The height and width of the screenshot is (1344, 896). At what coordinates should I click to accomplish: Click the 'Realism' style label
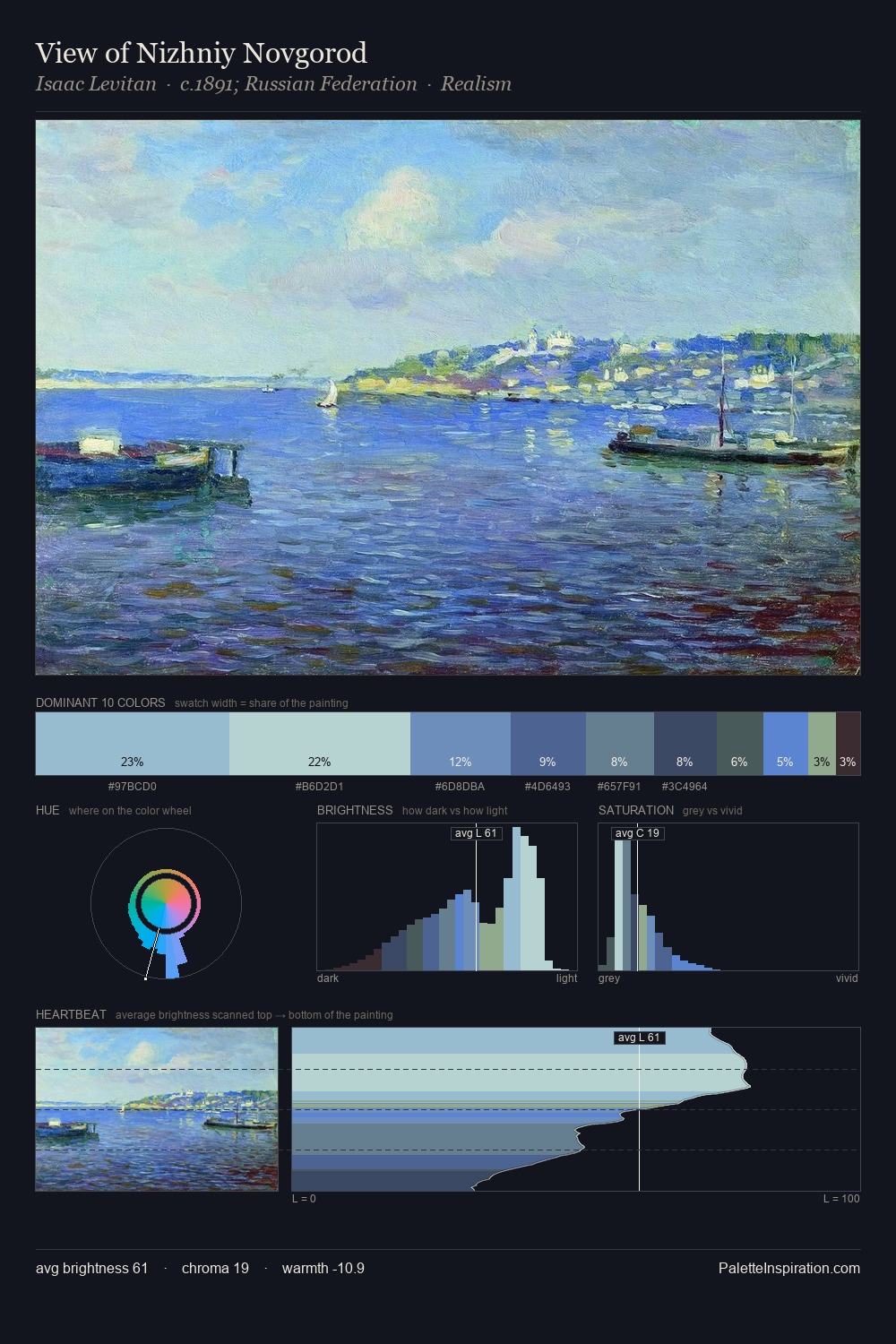(x=476, y=83)
